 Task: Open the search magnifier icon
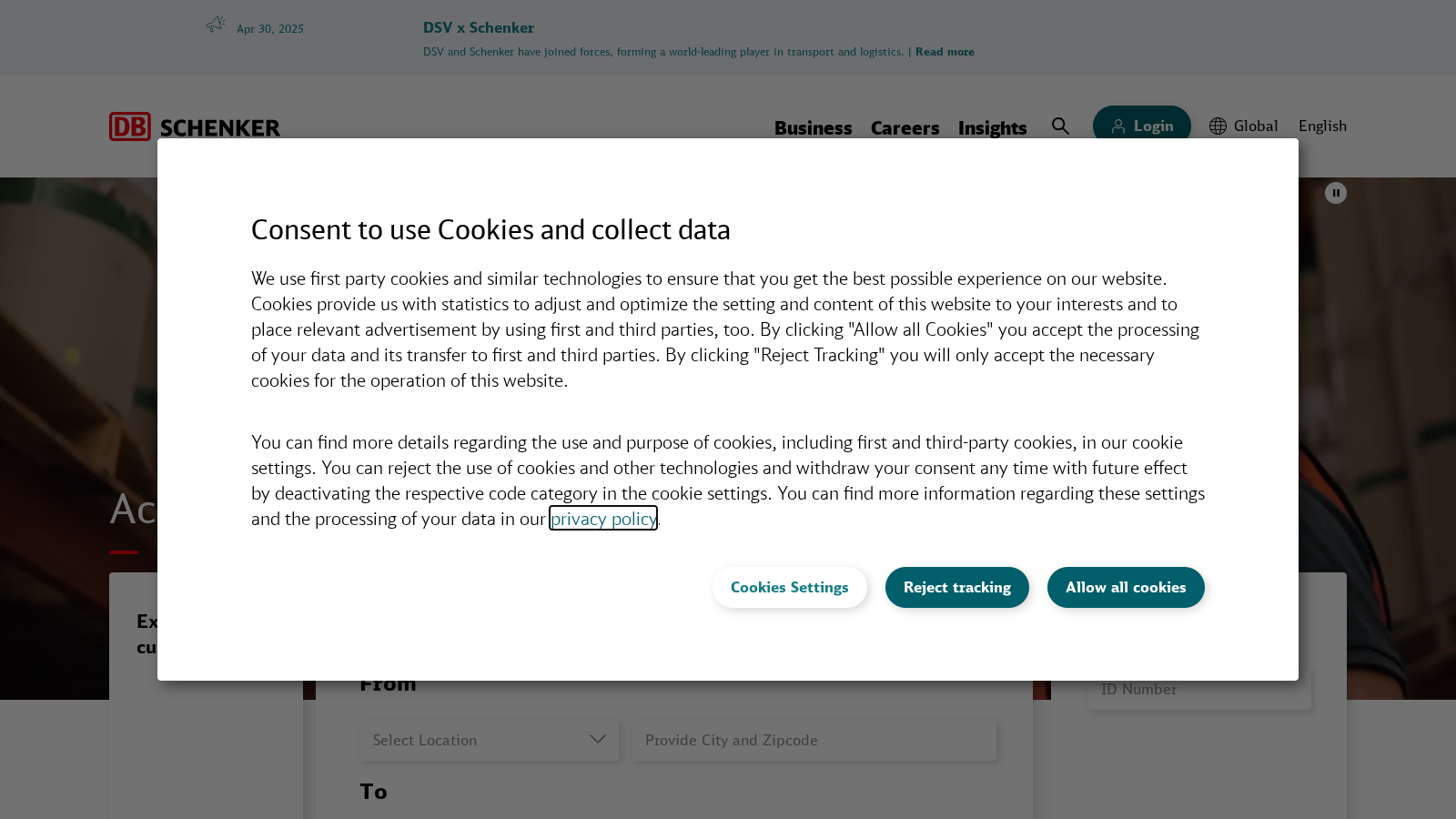(1060, 126)
